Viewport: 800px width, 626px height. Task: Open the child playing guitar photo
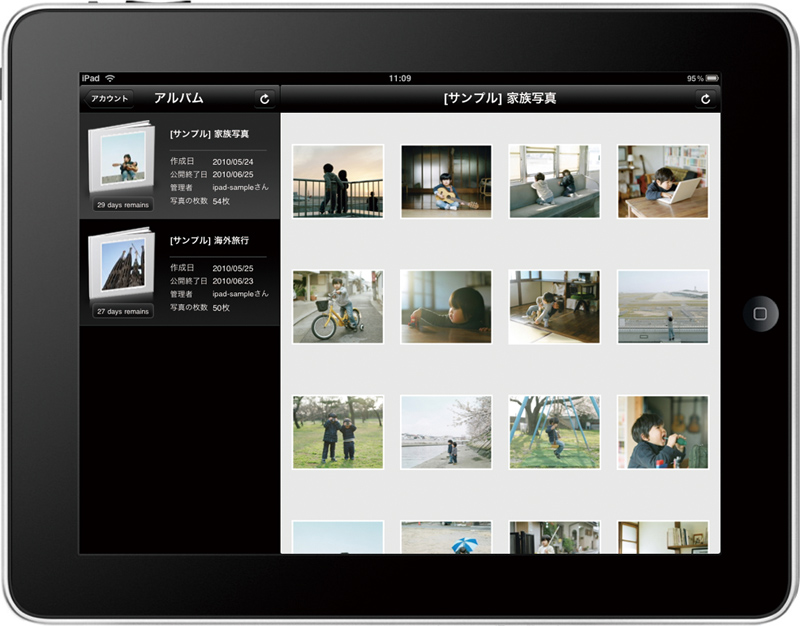point(446,182)
